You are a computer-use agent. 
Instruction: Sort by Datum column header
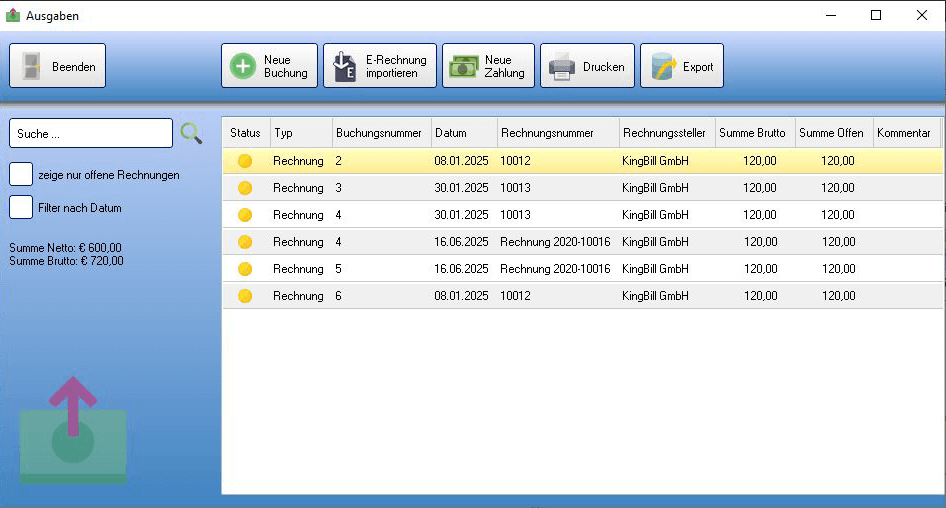[x=464, y=133]
